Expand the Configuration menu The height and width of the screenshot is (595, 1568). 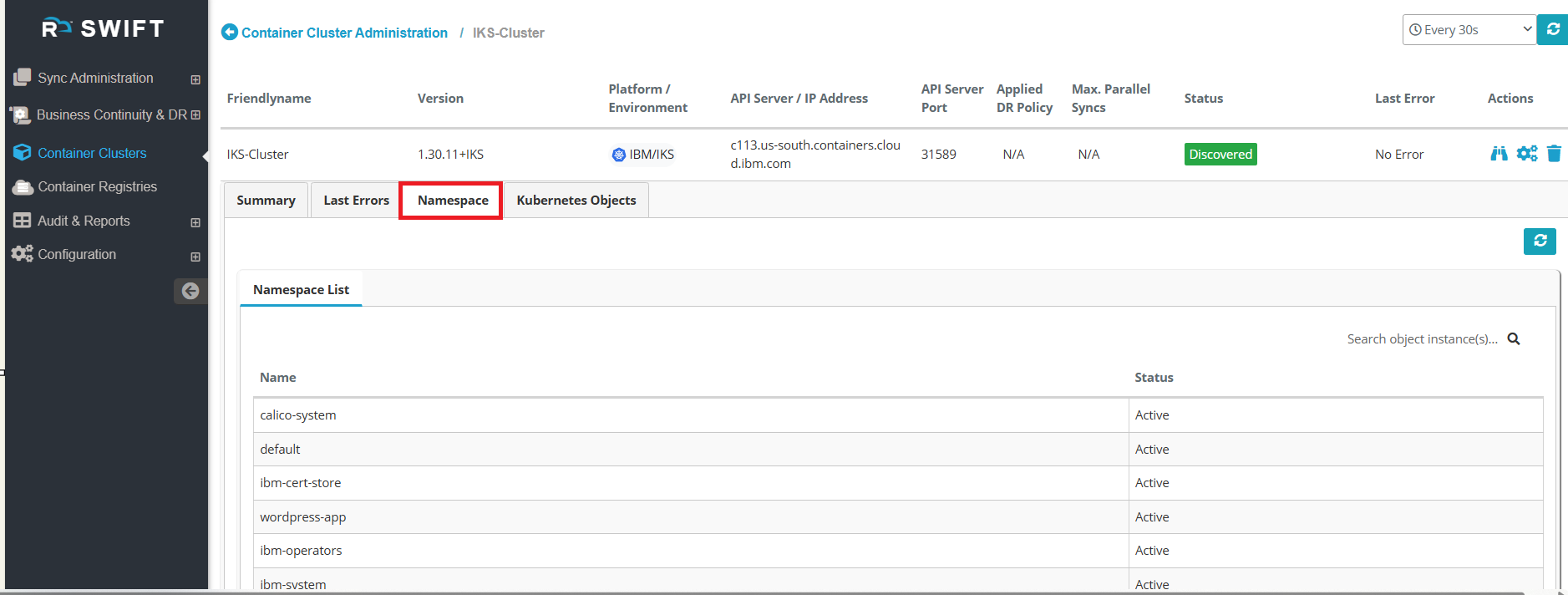195,257
